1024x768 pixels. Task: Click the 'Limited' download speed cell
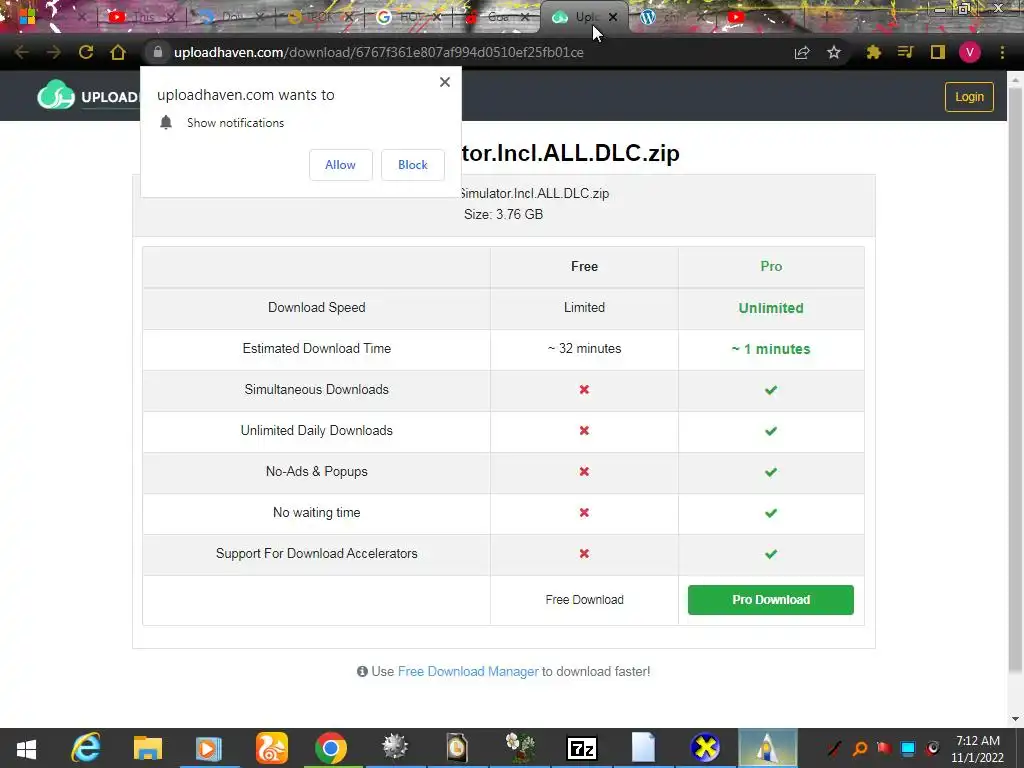[x=584, y=308]
